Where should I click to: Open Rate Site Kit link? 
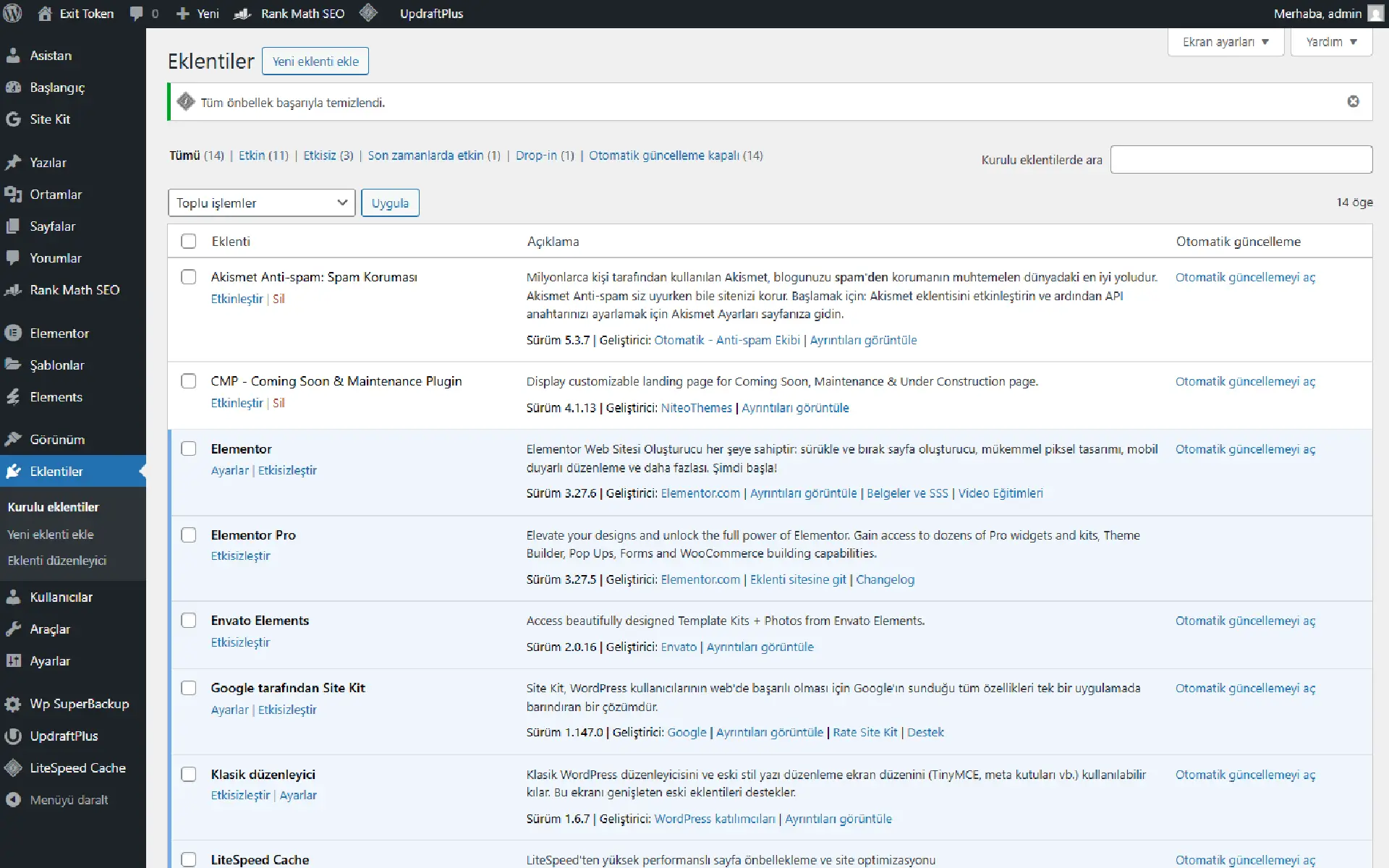tap(865, 732)
